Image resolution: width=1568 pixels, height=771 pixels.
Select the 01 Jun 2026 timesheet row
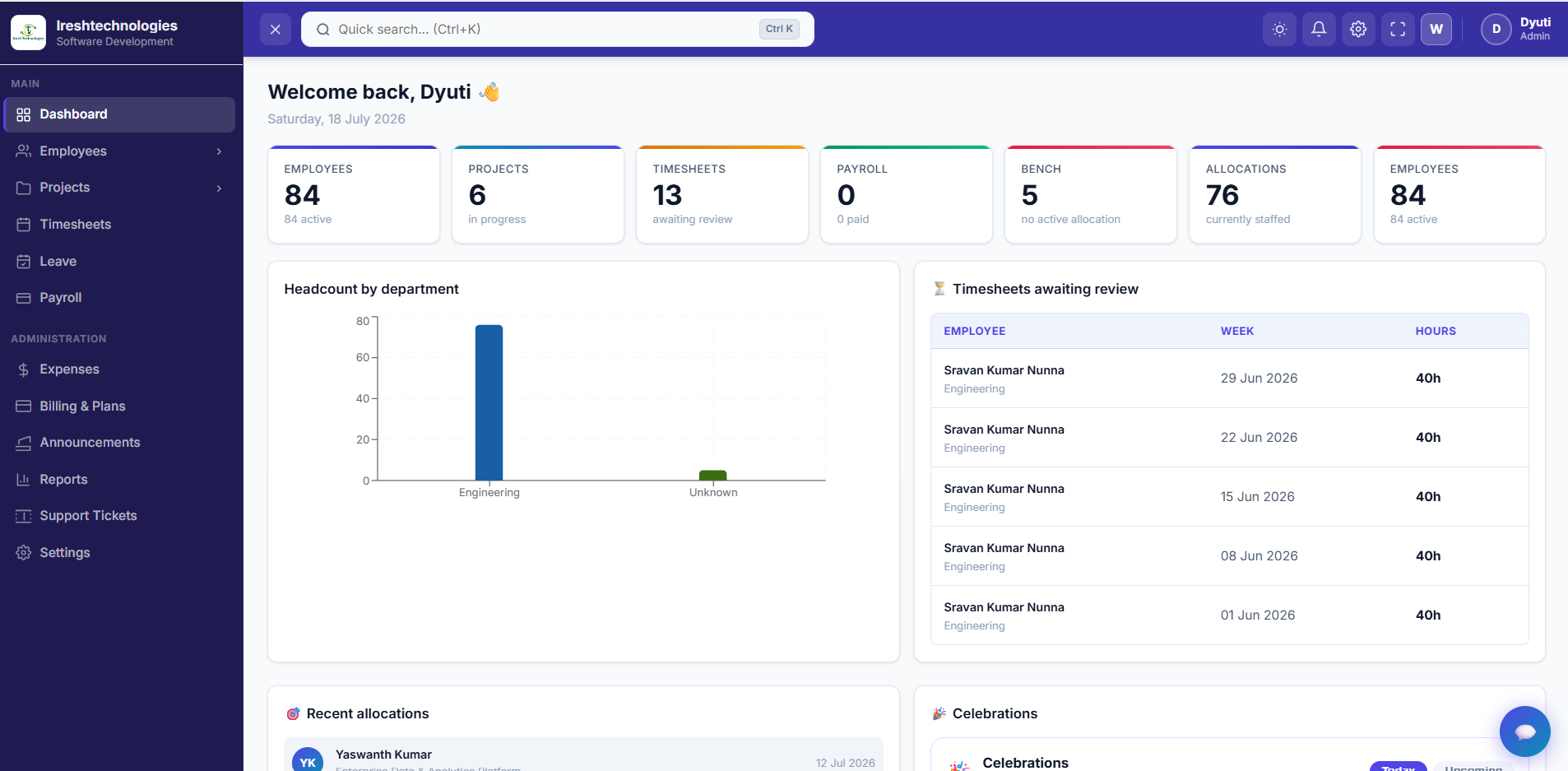[x=1230, y=615]
